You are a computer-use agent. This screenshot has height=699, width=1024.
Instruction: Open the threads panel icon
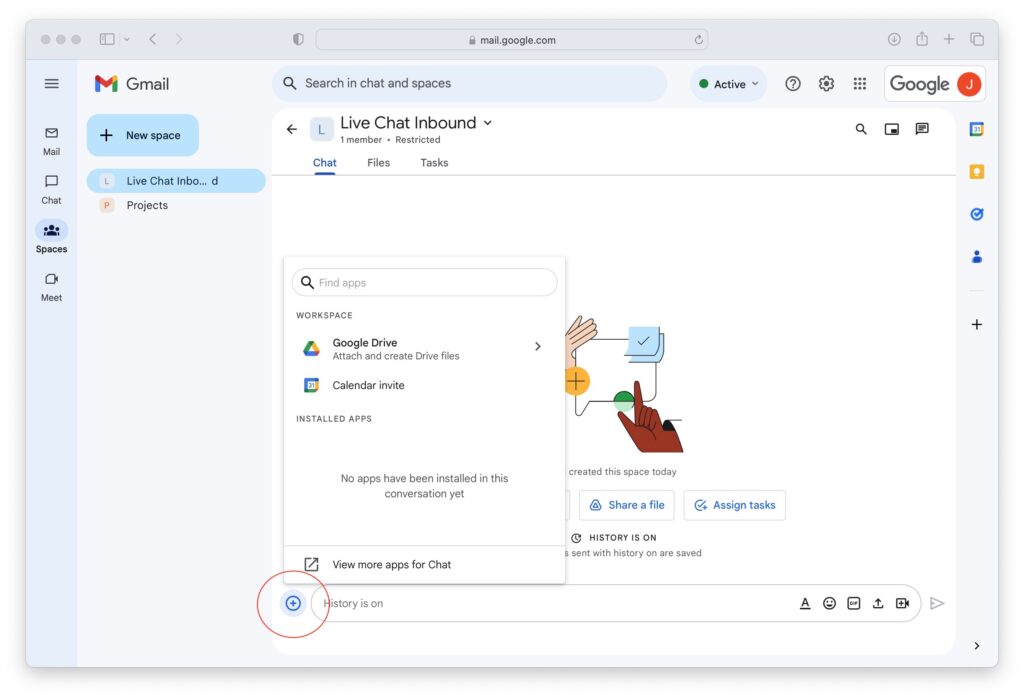click(x=922, y=129)
